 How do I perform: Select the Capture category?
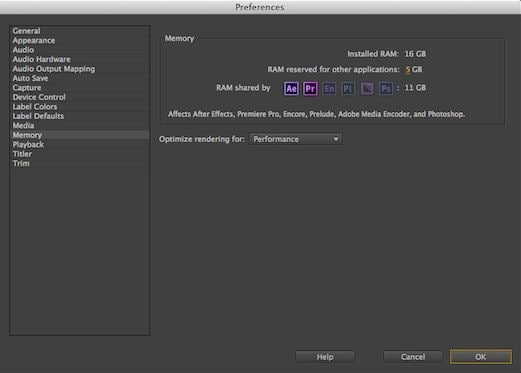[79, 88]
